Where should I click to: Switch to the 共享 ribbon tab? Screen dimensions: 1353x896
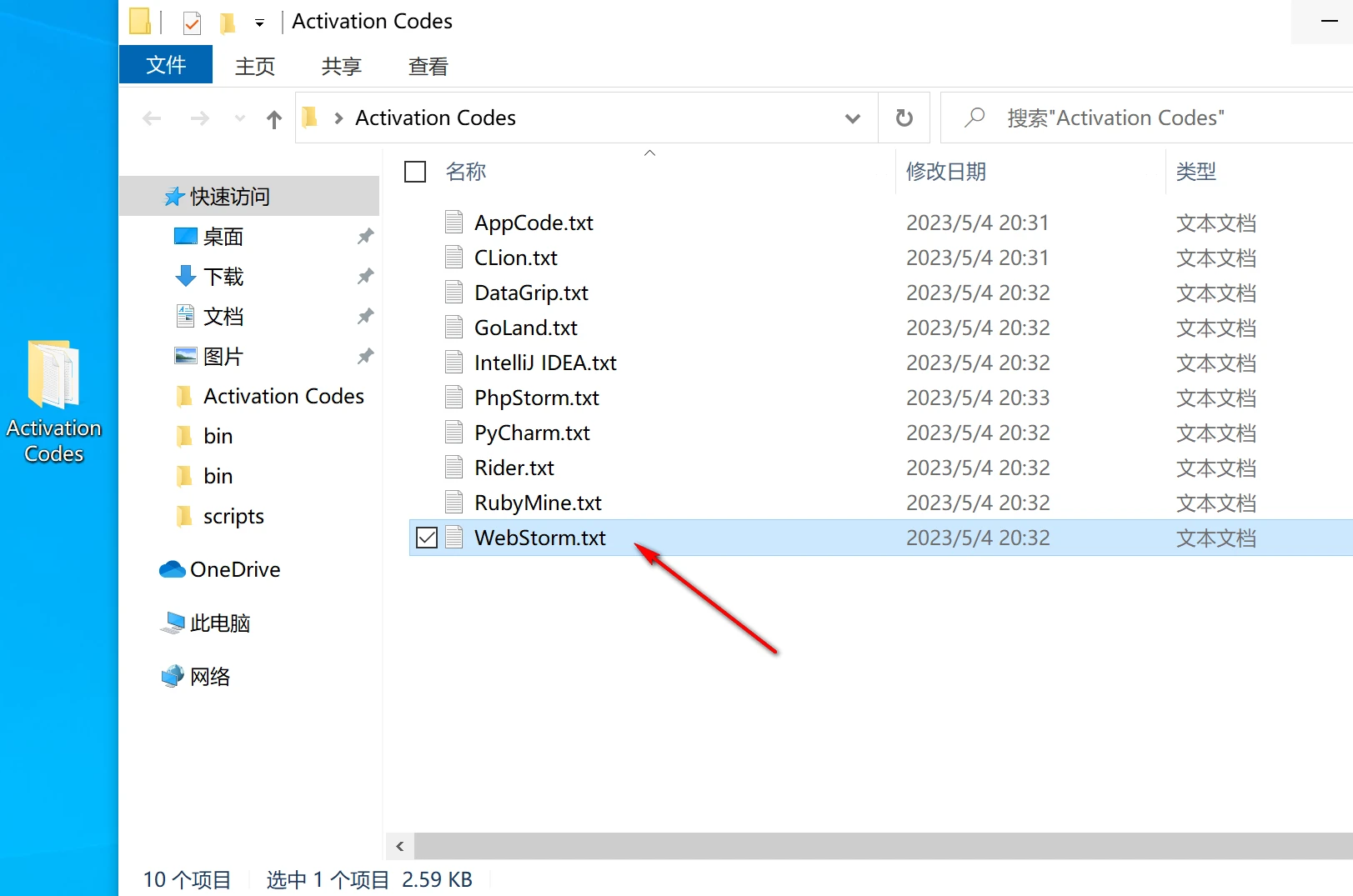(342, 66)
